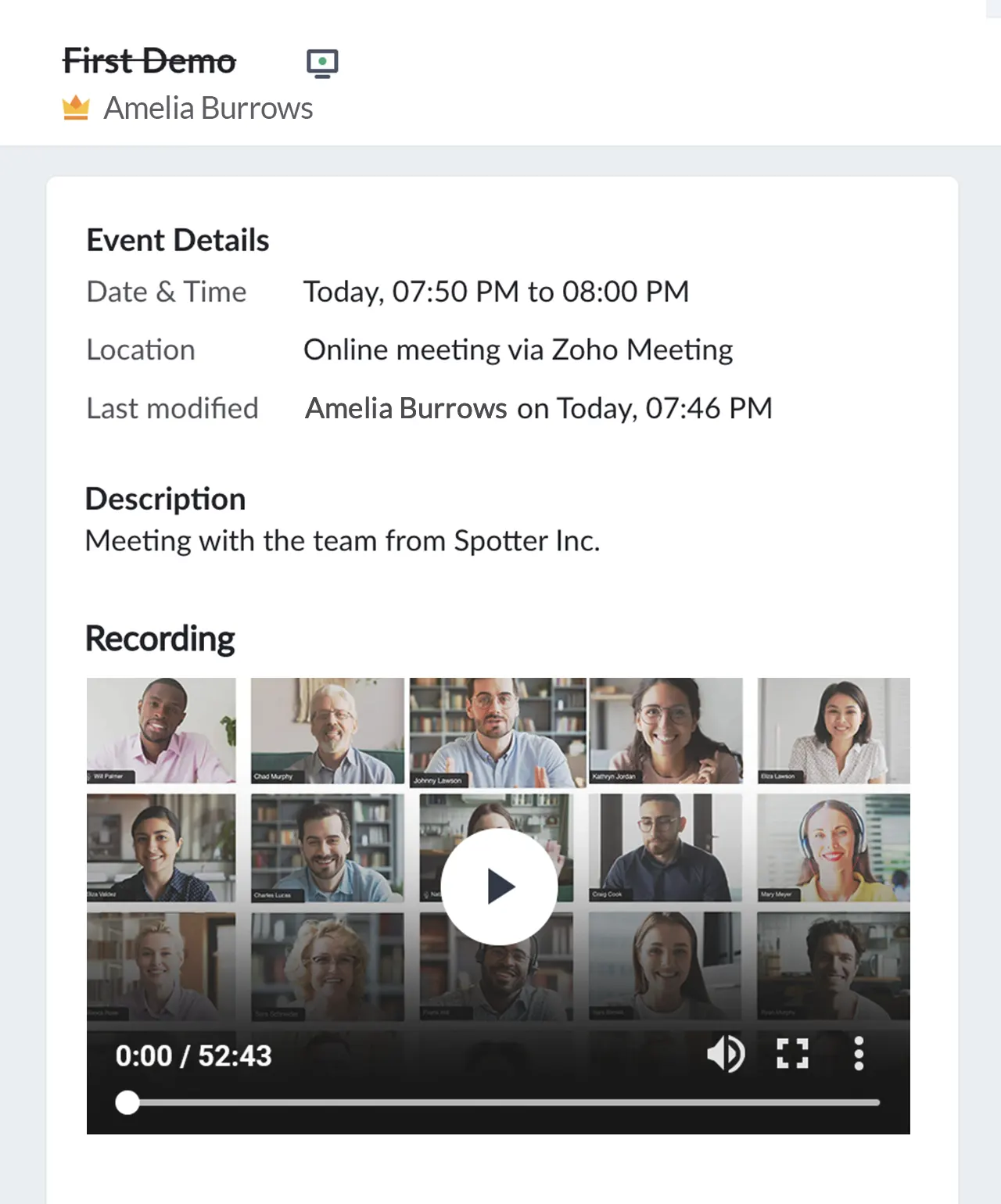Click the Recording section heading
This screenshot has width=1001, height=1204.
pyautogui.click(x=160, y=639)
